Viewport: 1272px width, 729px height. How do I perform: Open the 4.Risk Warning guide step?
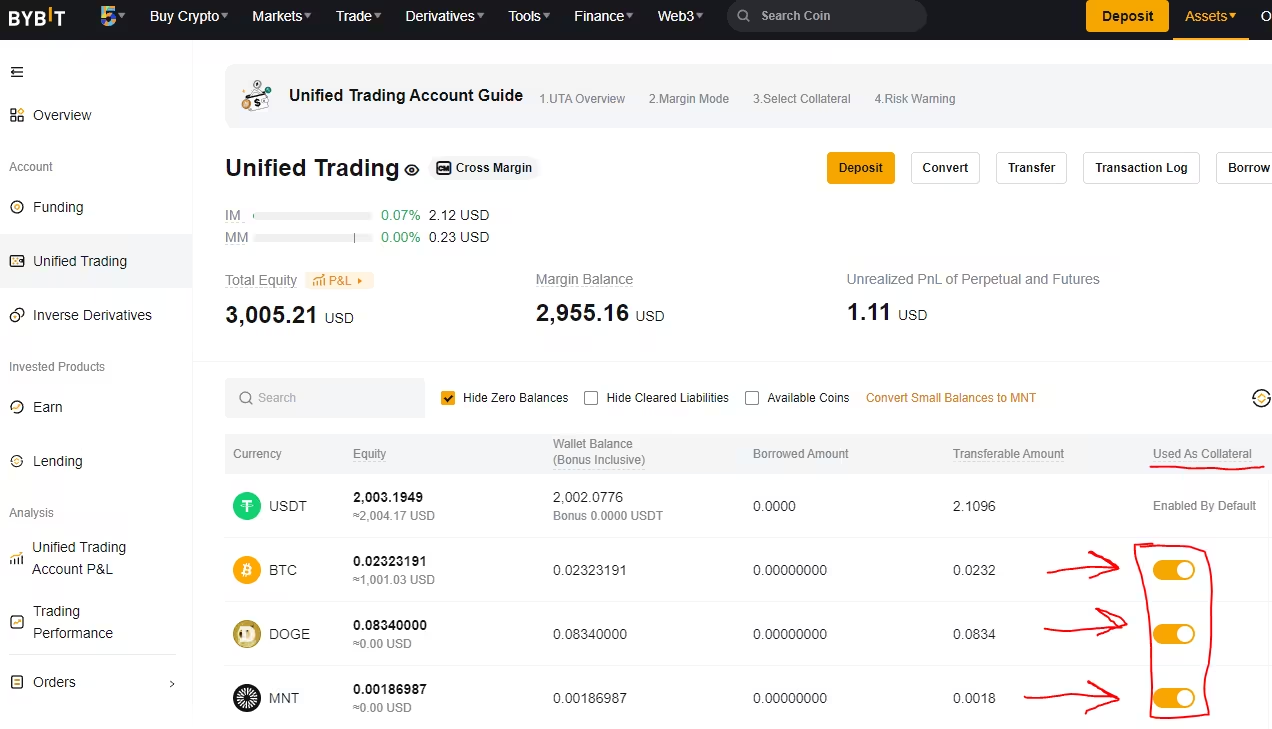pyautogui.click(x=915, y=99)
